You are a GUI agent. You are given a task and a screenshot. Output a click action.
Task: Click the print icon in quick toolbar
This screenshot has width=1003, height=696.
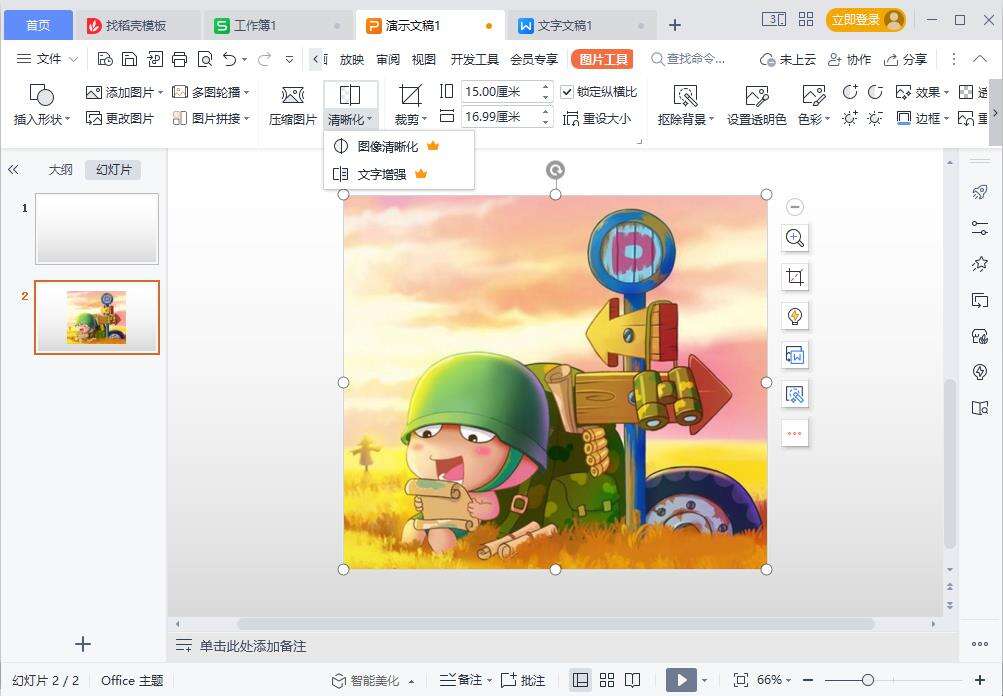click(x=180, y=59)
